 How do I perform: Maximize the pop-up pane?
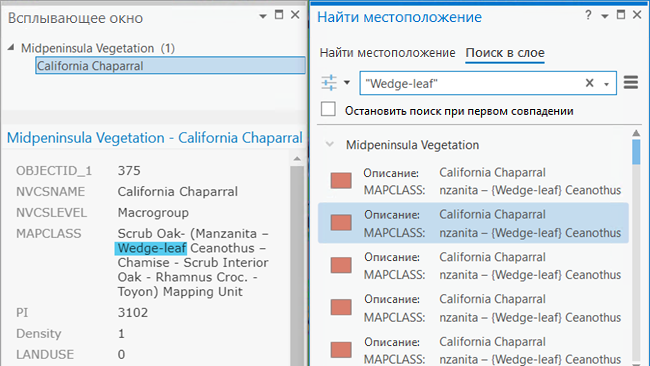[x=279, y=15]
